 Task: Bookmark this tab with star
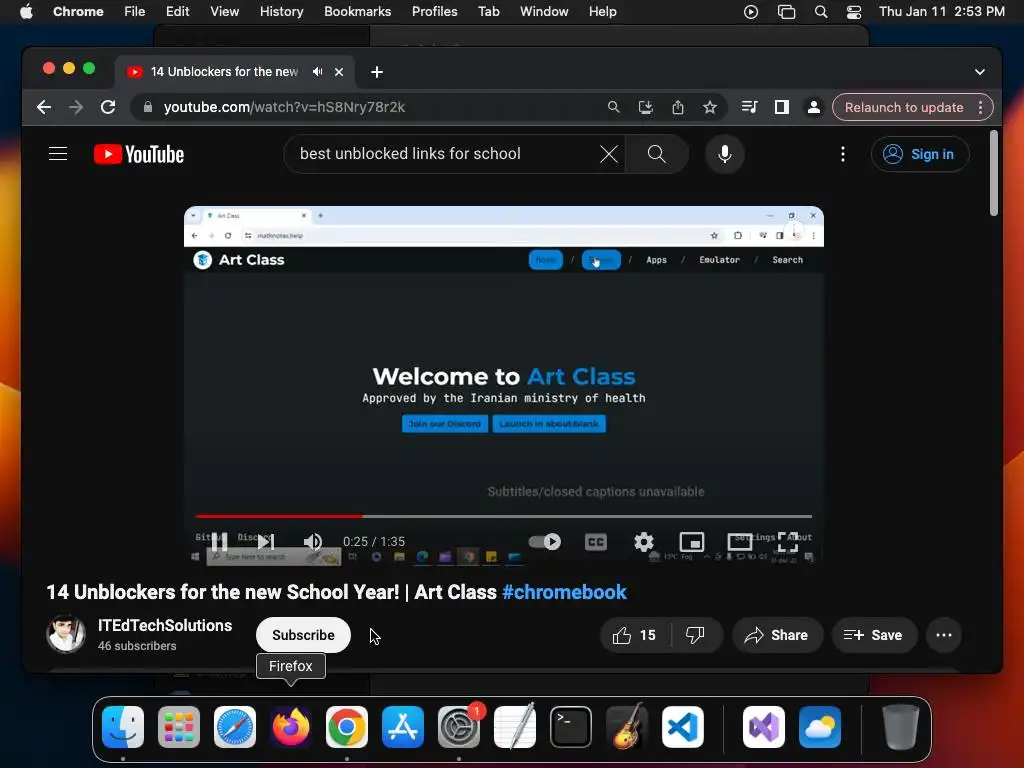pyautogui.click(x=710, y=107)
